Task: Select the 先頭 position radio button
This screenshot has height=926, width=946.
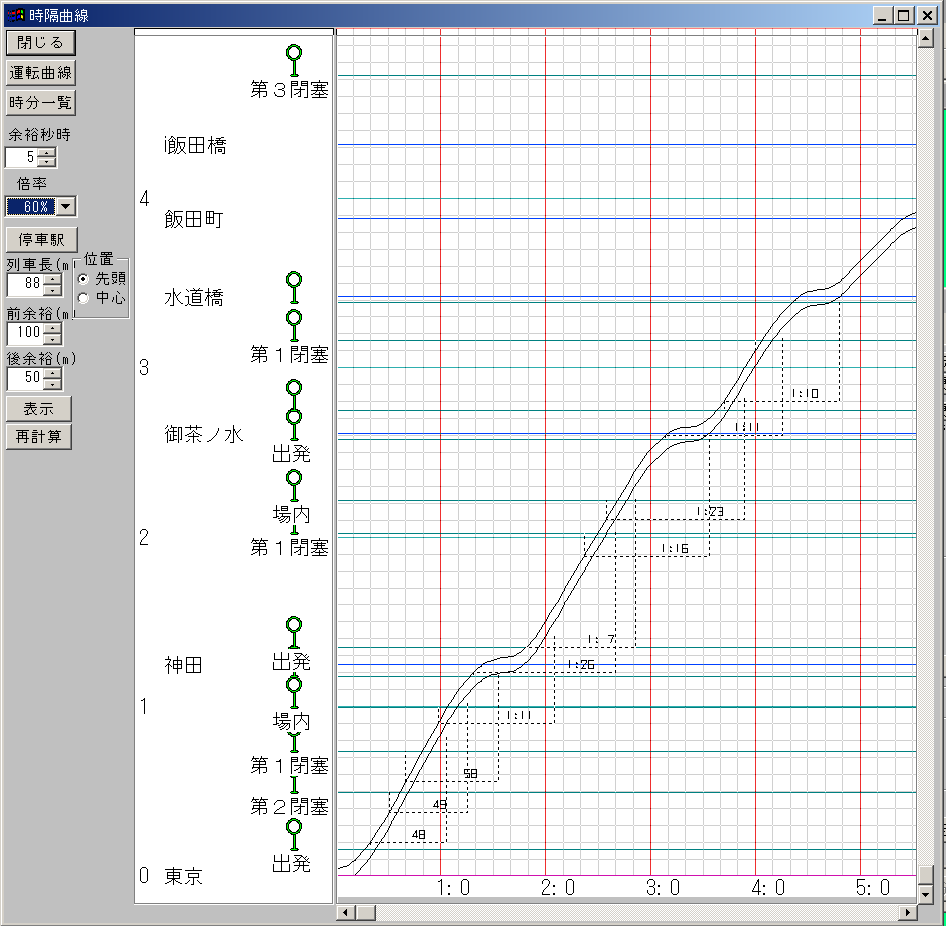Action: (x=84, y=279)
